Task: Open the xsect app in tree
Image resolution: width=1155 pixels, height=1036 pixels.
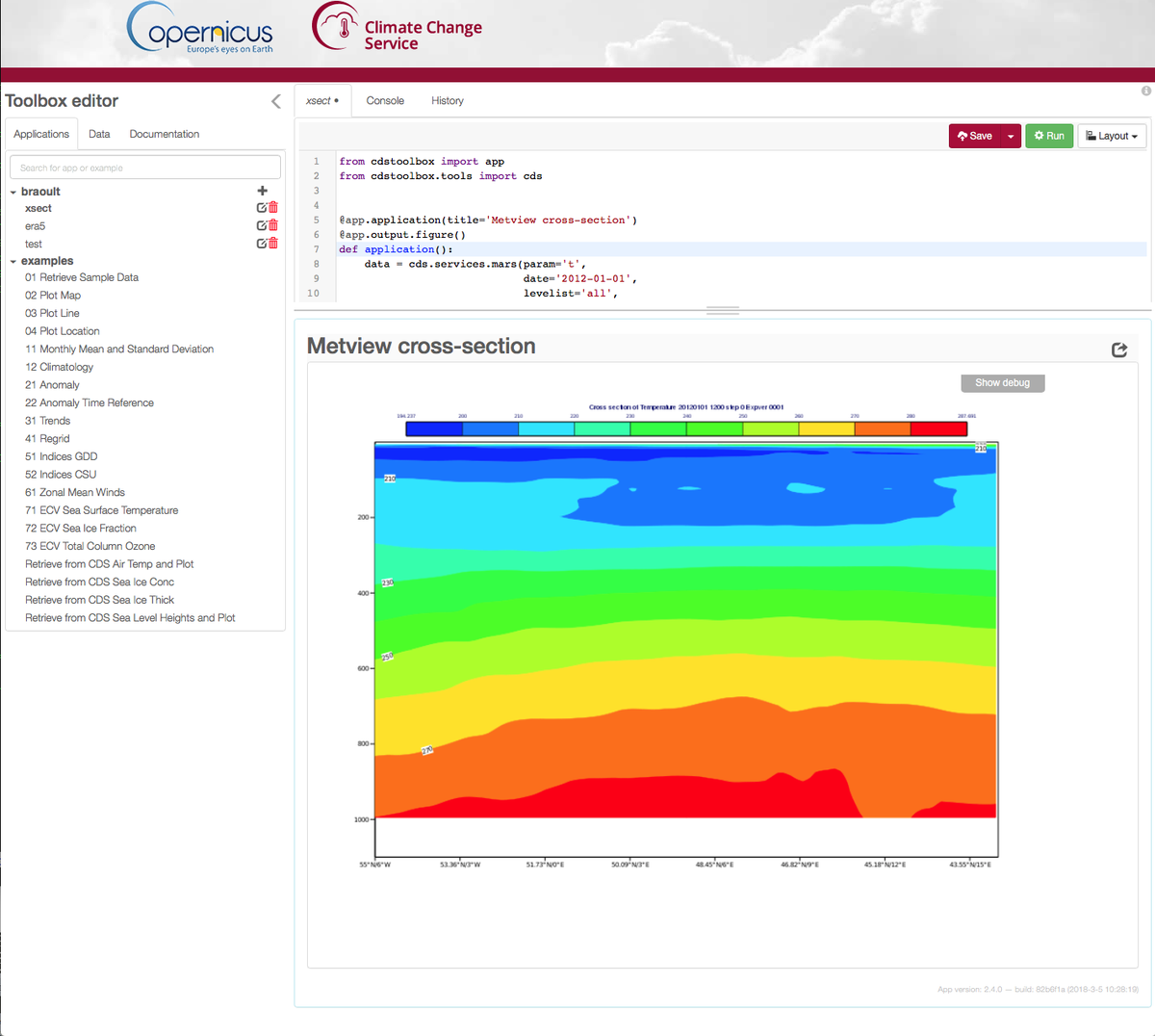Action: (38, 208)
